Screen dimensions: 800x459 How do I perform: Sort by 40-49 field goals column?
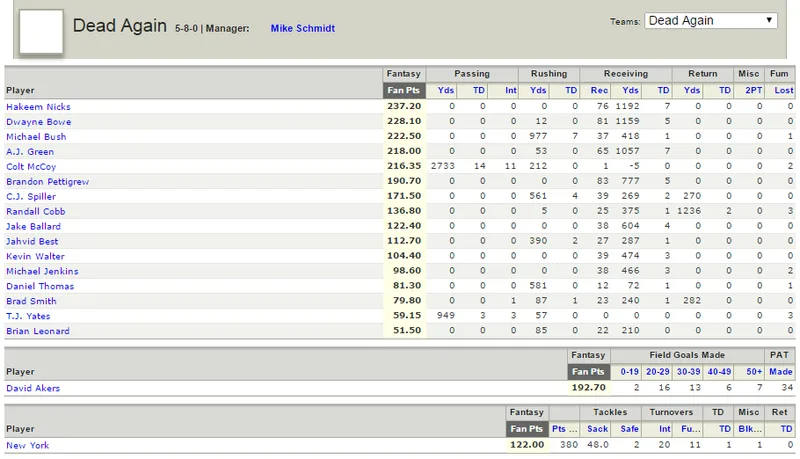click(x=719, y=372)
